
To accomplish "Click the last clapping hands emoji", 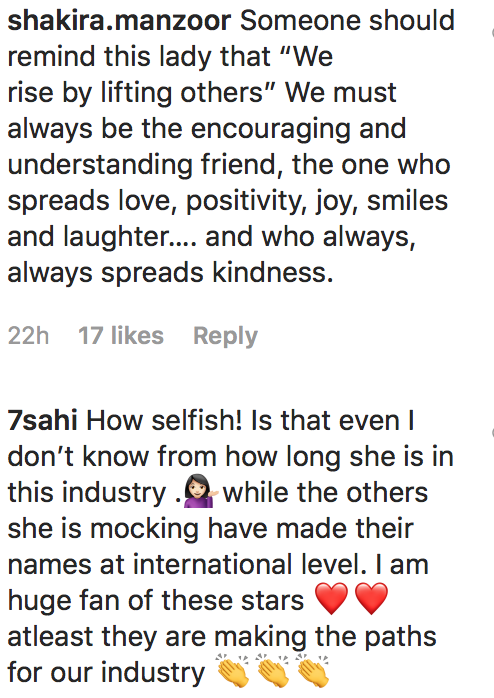I will click(x=312, y=670).
